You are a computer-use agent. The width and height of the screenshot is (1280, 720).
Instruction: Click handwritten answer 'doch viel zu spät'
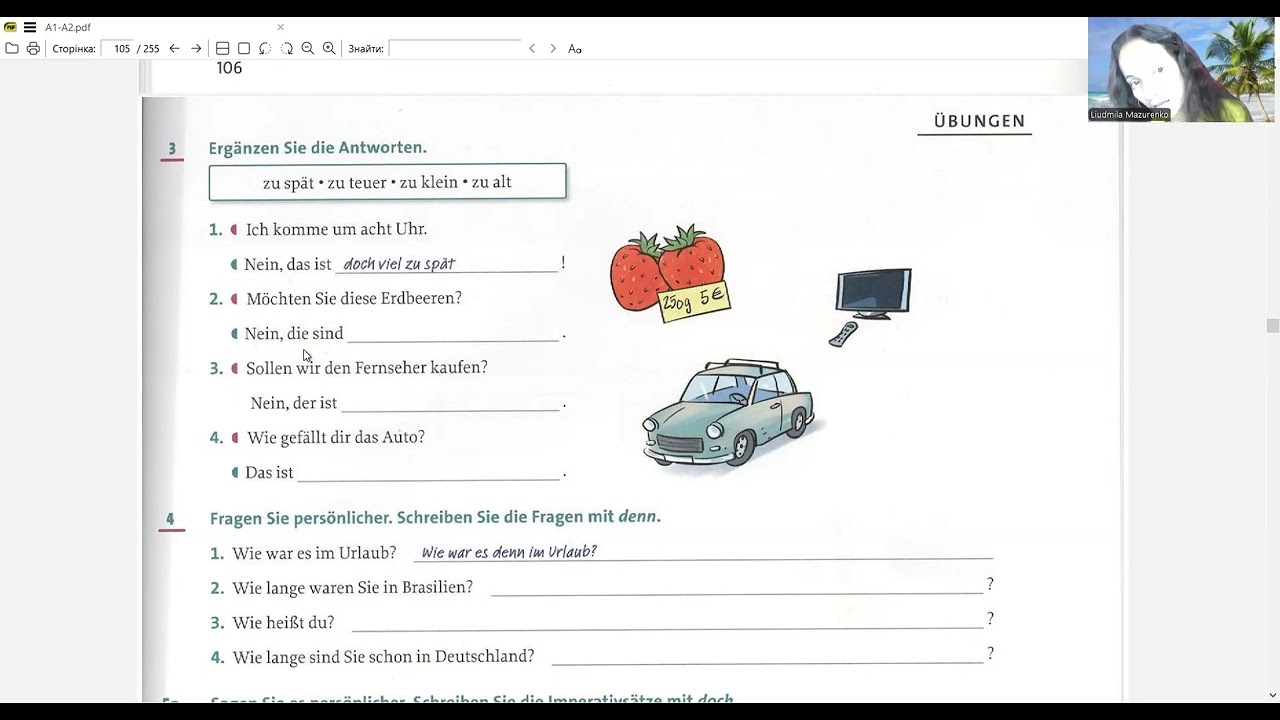point(399,264)
